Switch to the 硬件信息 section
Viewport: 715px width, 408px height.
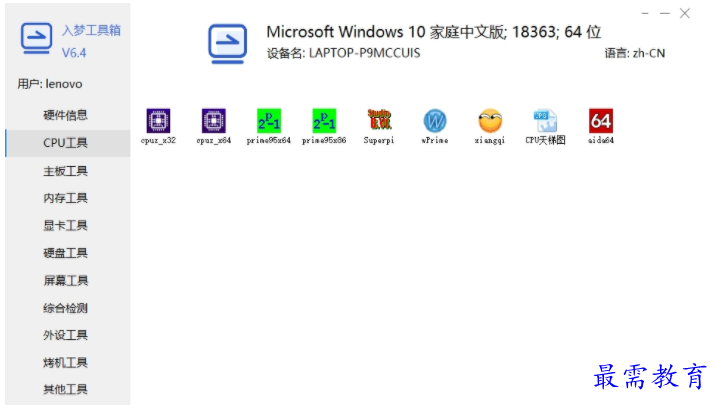tap(65, 115)
